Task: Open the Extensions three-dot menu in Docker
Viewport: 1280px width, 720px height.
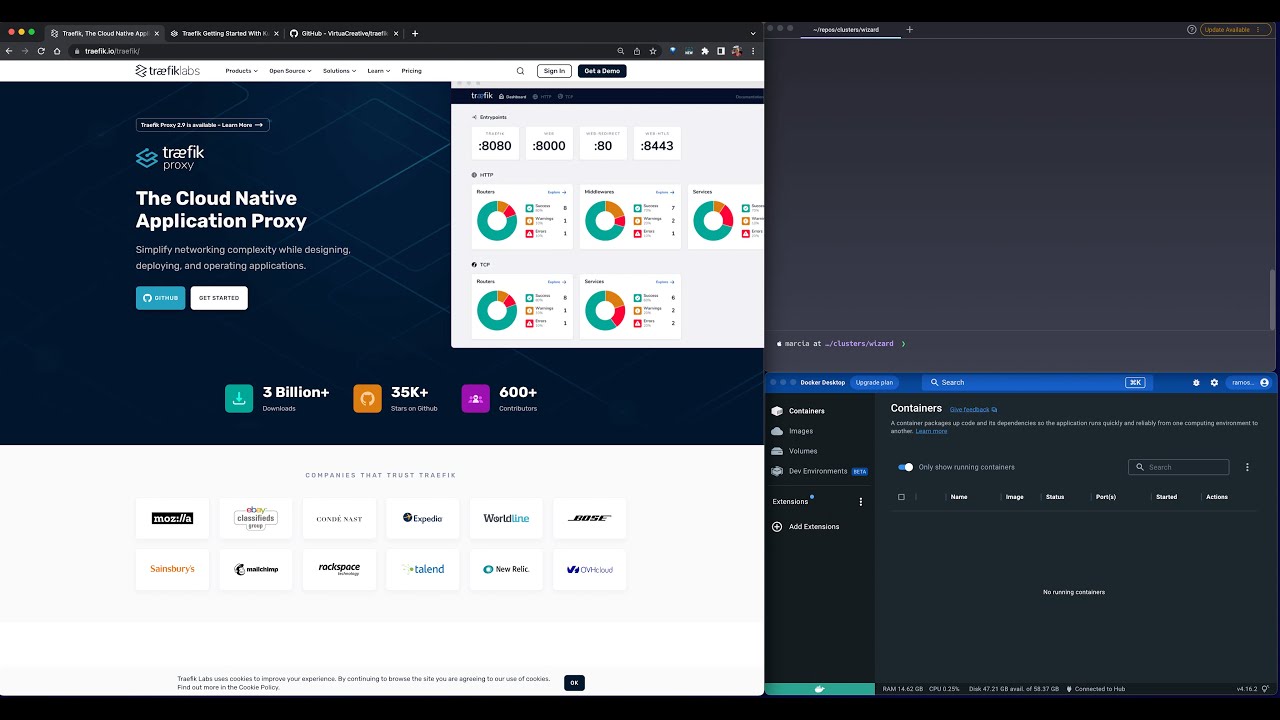Action: pyautogui.click(x=861, y=502)
